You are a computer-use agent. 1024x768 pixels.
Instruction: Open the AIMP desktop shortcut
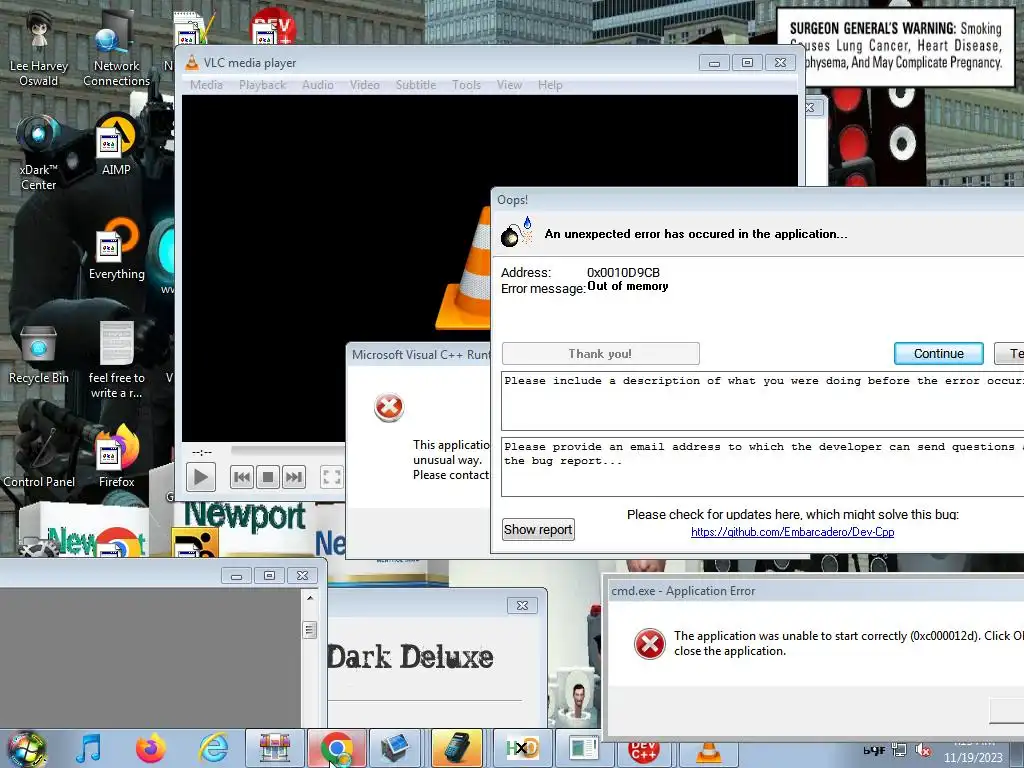(x=116, y=146)
